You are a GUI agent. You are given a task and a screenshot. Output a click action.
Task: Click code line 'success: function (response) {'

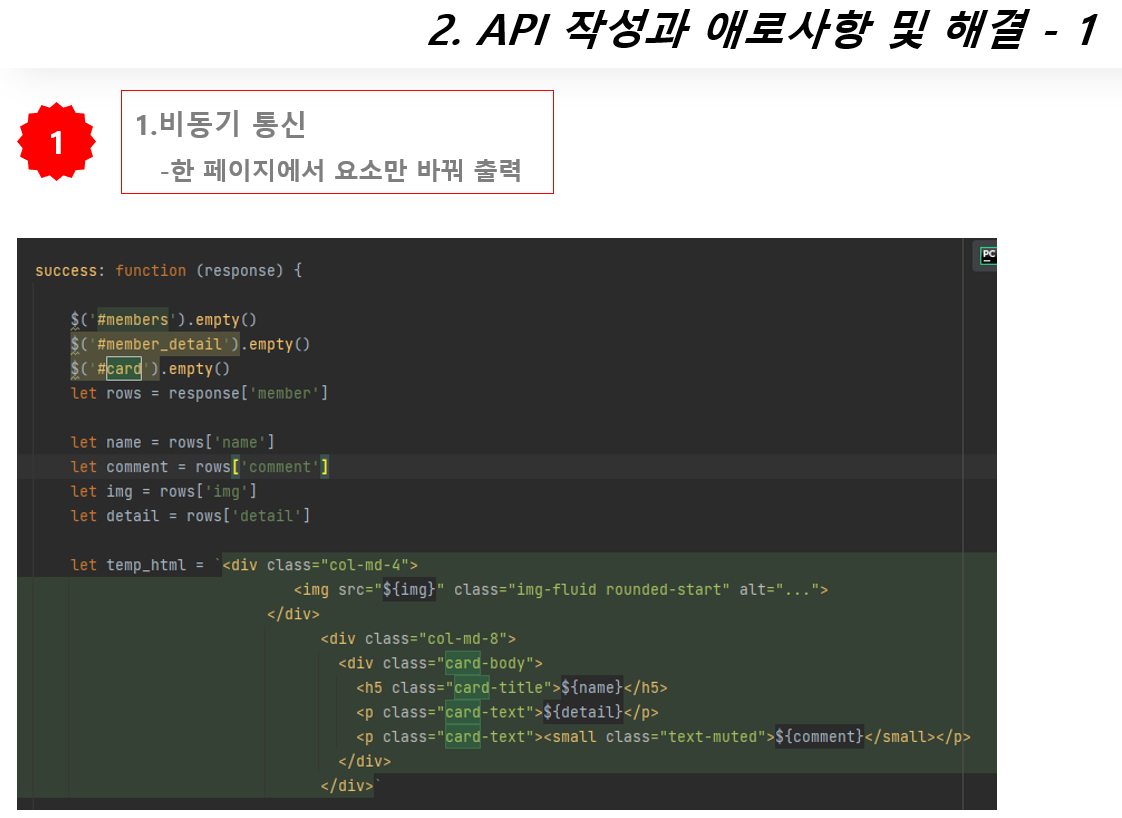(169, 271)
